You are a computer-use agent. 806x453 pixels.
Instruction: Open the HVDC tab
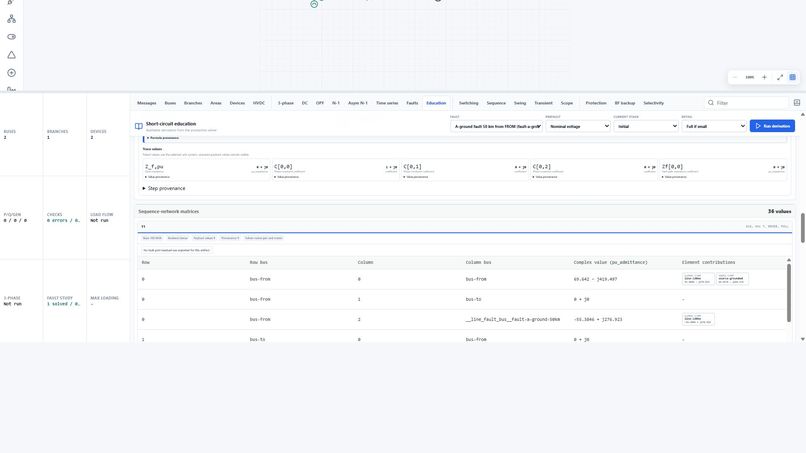(x=259, y=103)
